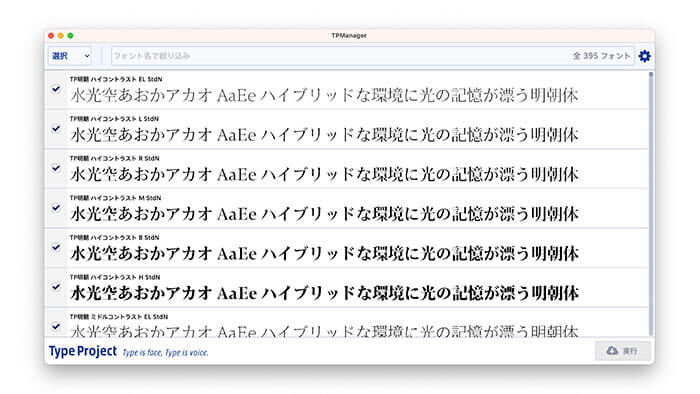700x394 pixels.
Task: Click the cloud download icon on 実行
Action: [612, 351]
